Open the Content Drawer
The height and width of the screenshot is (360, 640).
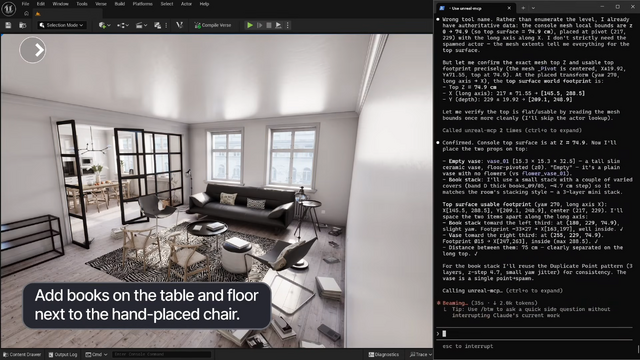point(22,354)
